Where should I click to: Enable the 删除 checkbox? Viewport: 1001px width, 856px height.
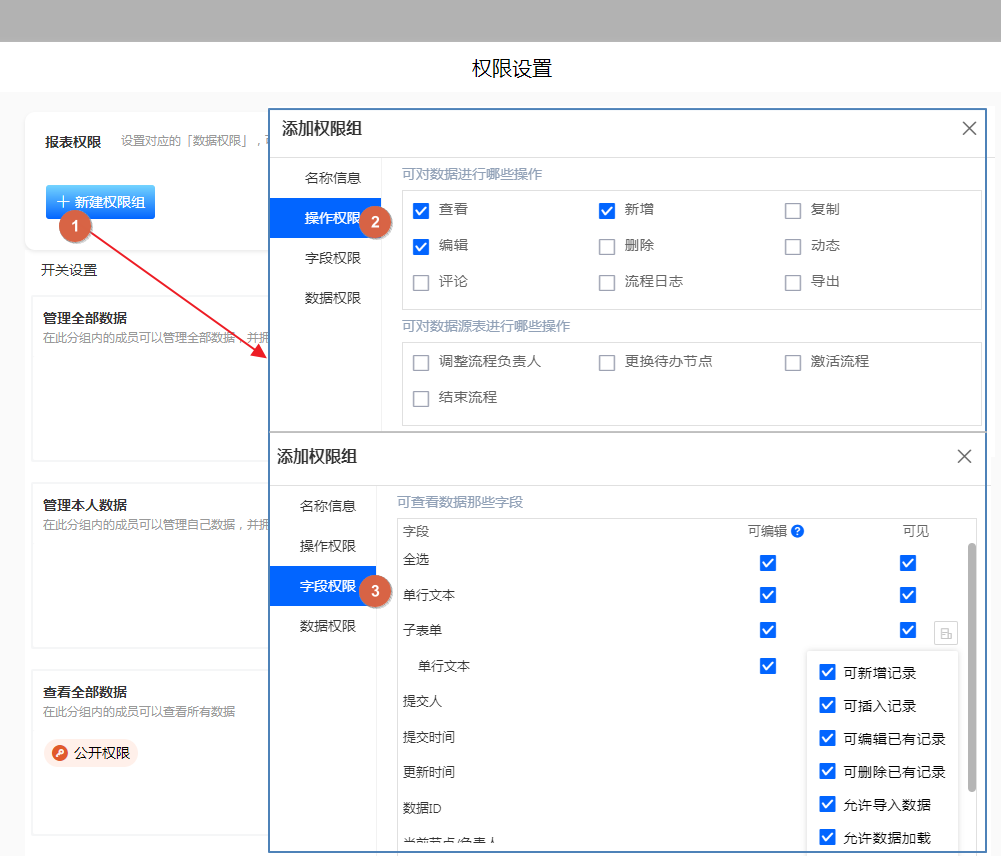coord(607,246)
